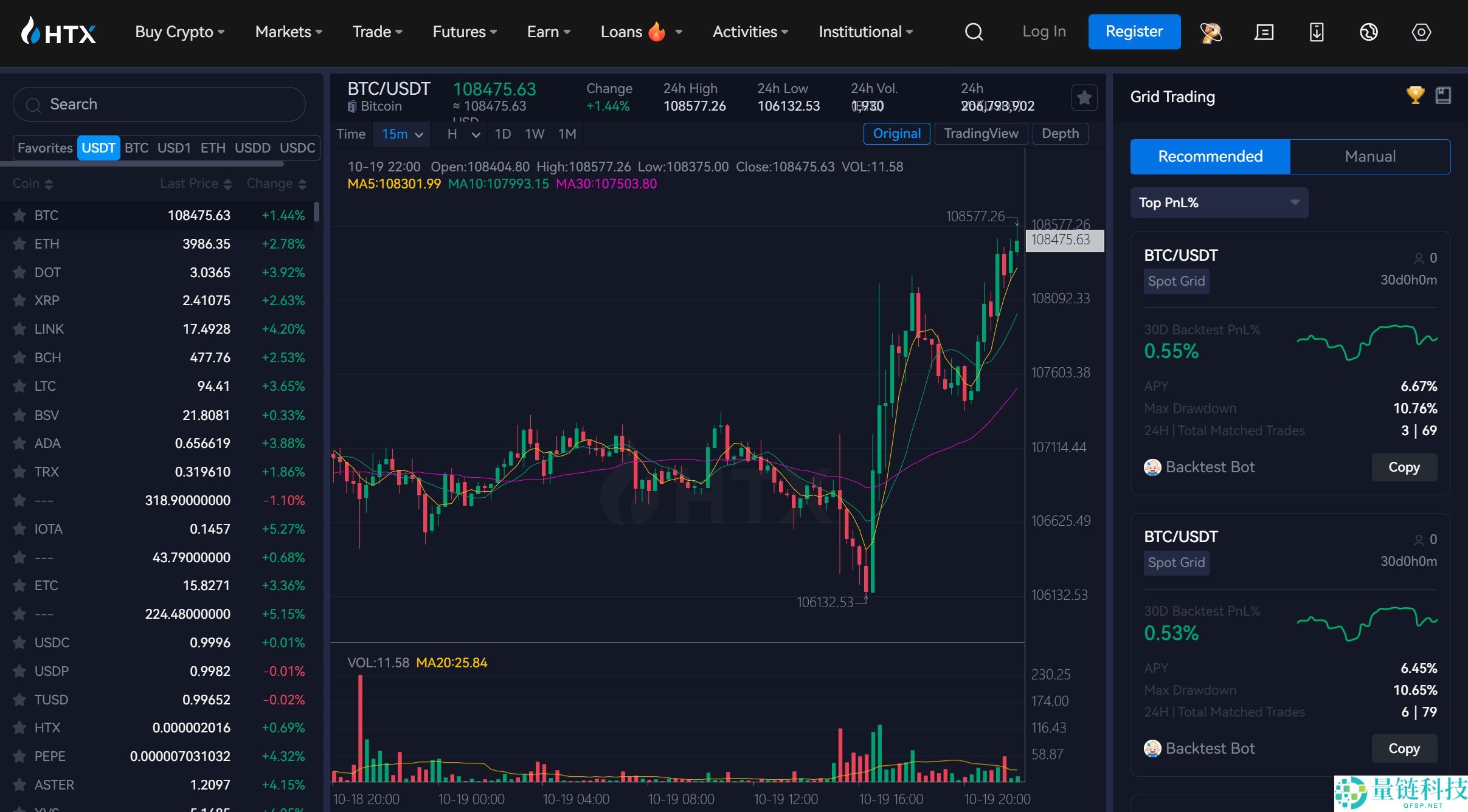Add BTC/USDT to favorites with the chart star
Screen dimensions: 1468x812
pos(1084,97)
